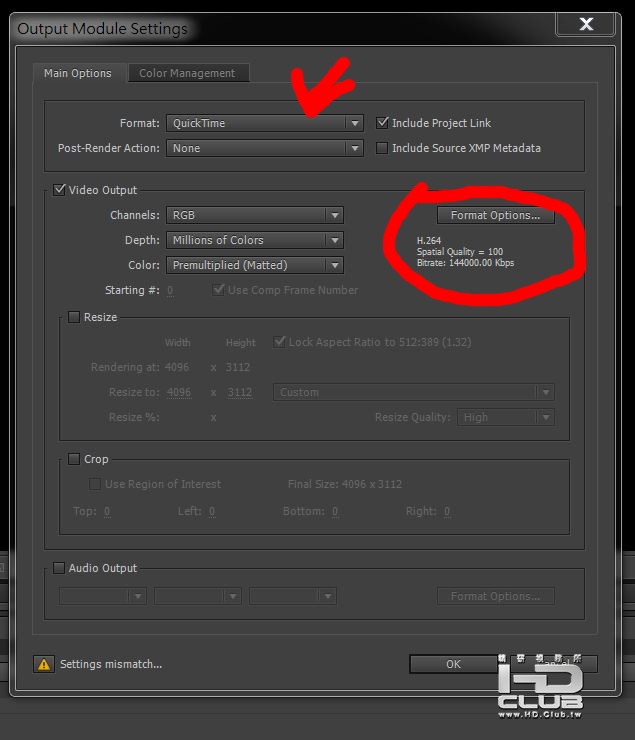Open the Post-Render Action dropdown

click(x=264, y=148)
